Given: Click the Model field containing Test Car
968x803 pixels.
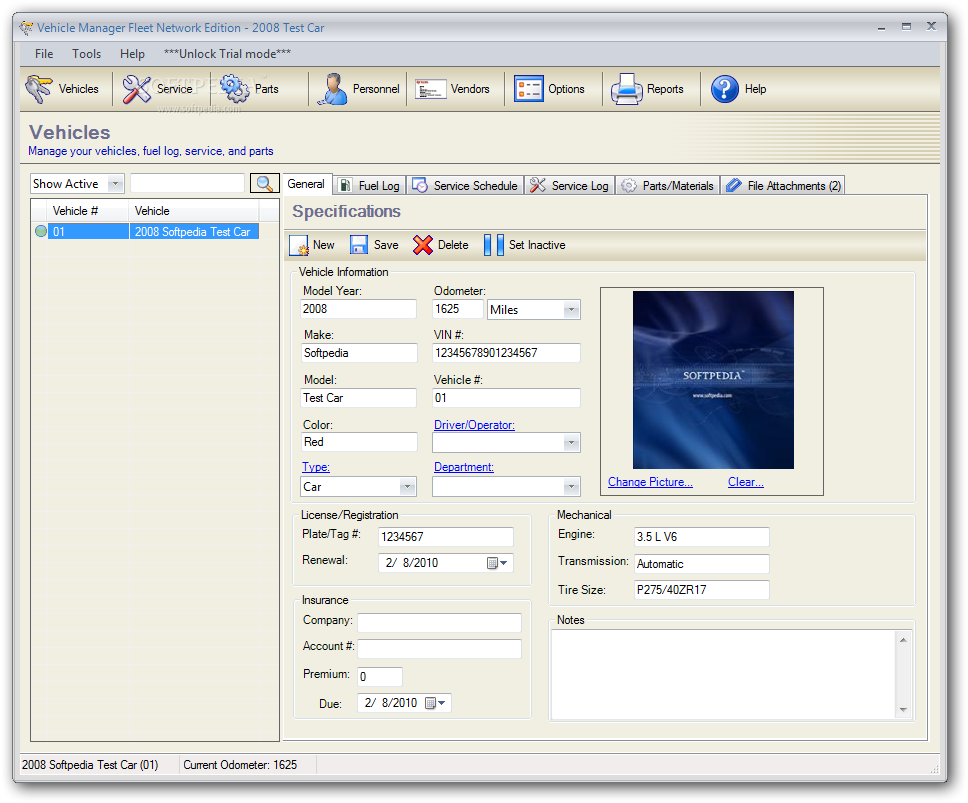Looking at the screenshot, I should [358, 398].
